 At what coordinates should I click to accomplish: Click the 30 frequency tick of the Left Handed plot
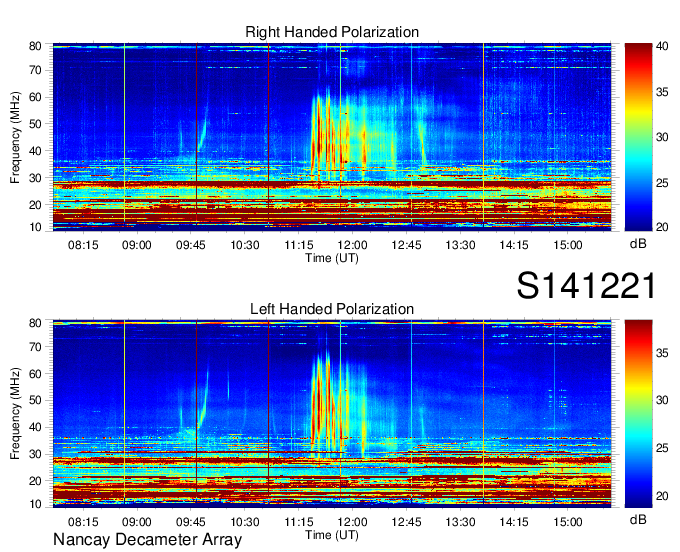pos(35,454)
